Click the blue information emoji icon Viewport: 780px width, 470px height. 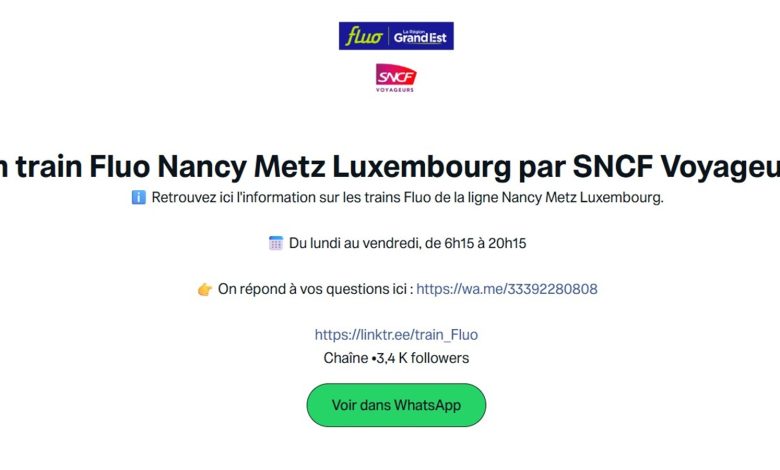pos(138,197)
